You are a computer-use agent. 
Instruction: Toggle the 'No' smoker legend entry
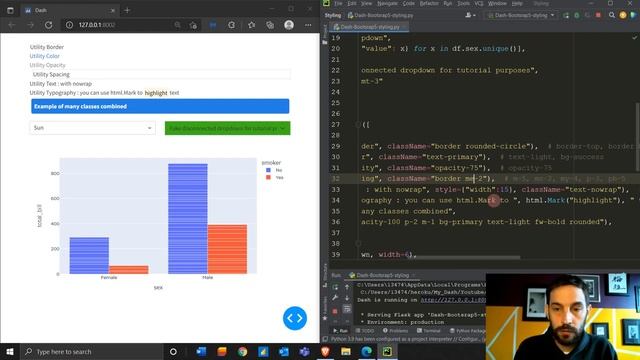pyautogui.click(x=274, y=170)
